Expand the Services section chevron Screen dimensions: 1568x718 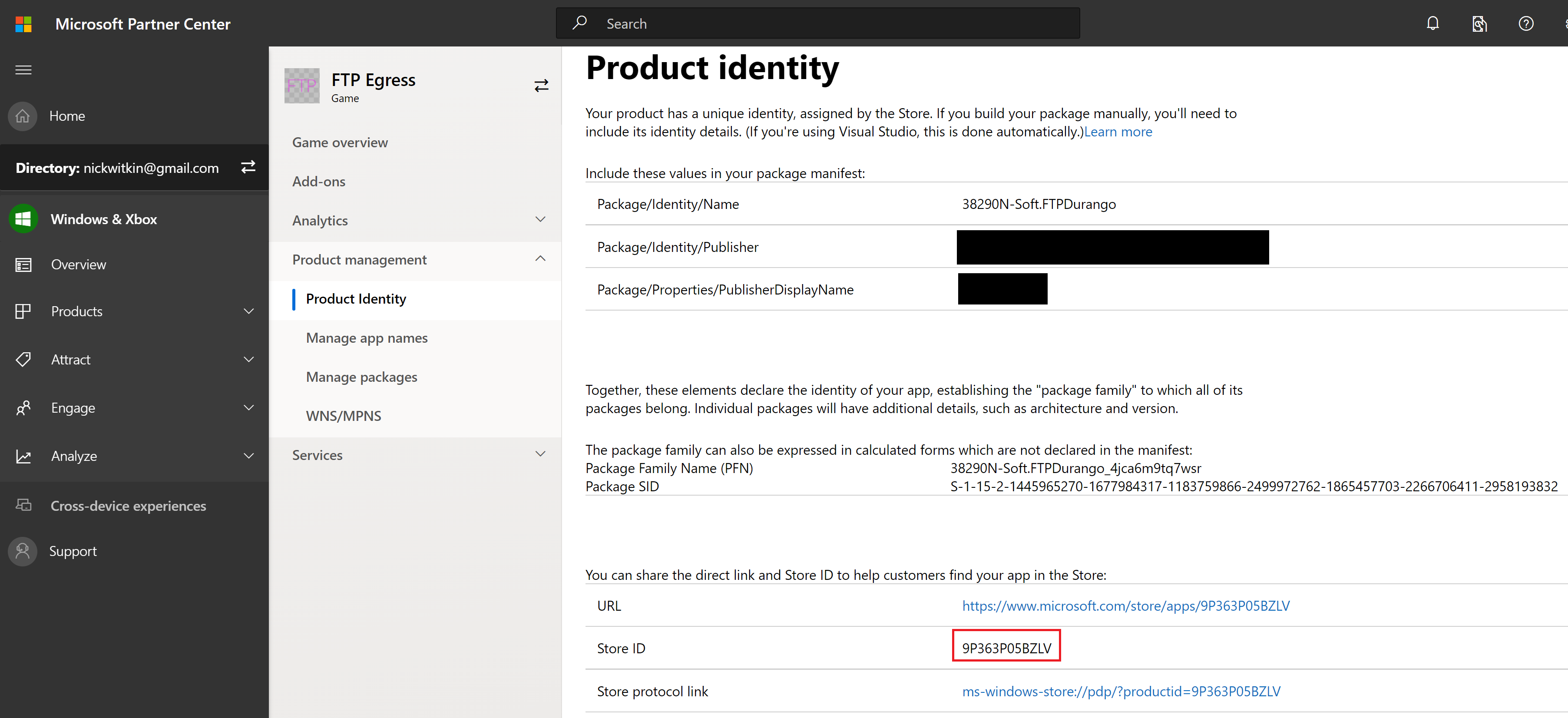540,454
